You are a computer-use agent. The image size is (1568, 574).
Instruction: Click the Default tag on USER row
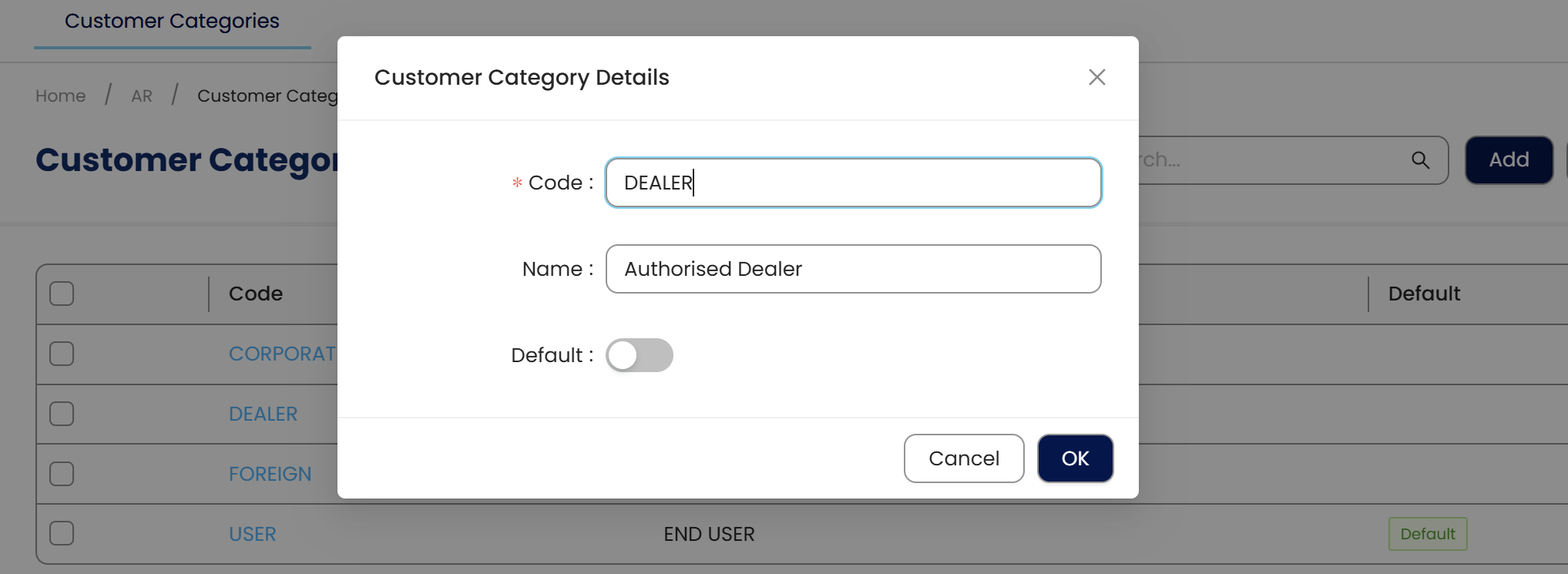[x=1427, y=534]
